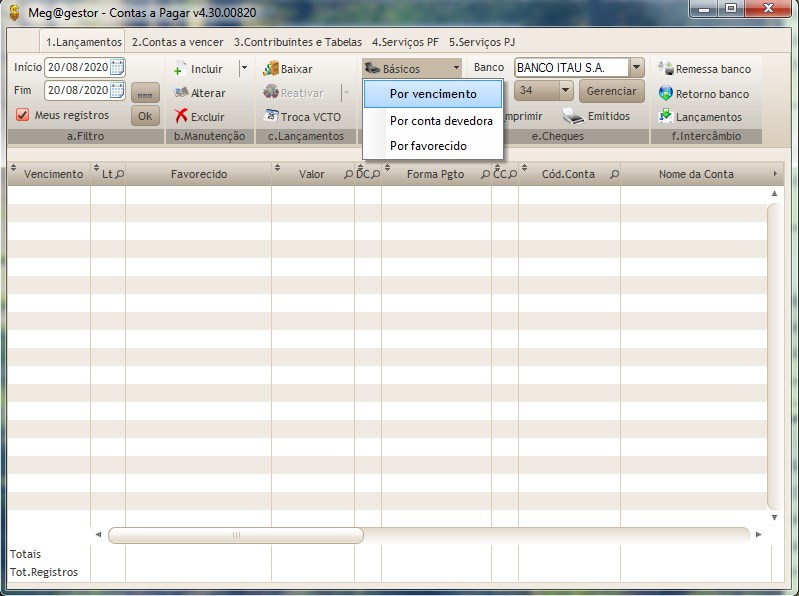Screen dimensions: 799x596
Task: Click the Remessa banco icon
Action: 666,69
